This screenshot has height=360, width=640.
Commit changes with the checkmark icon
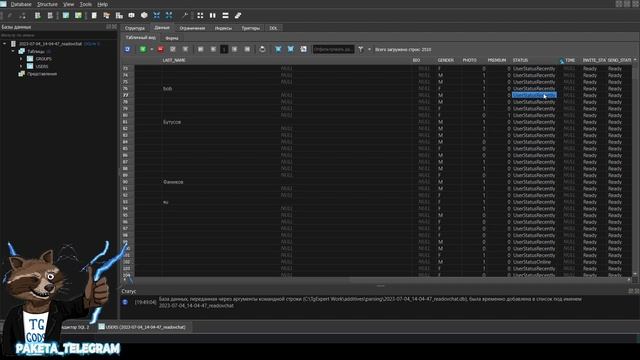coord(173,49)
